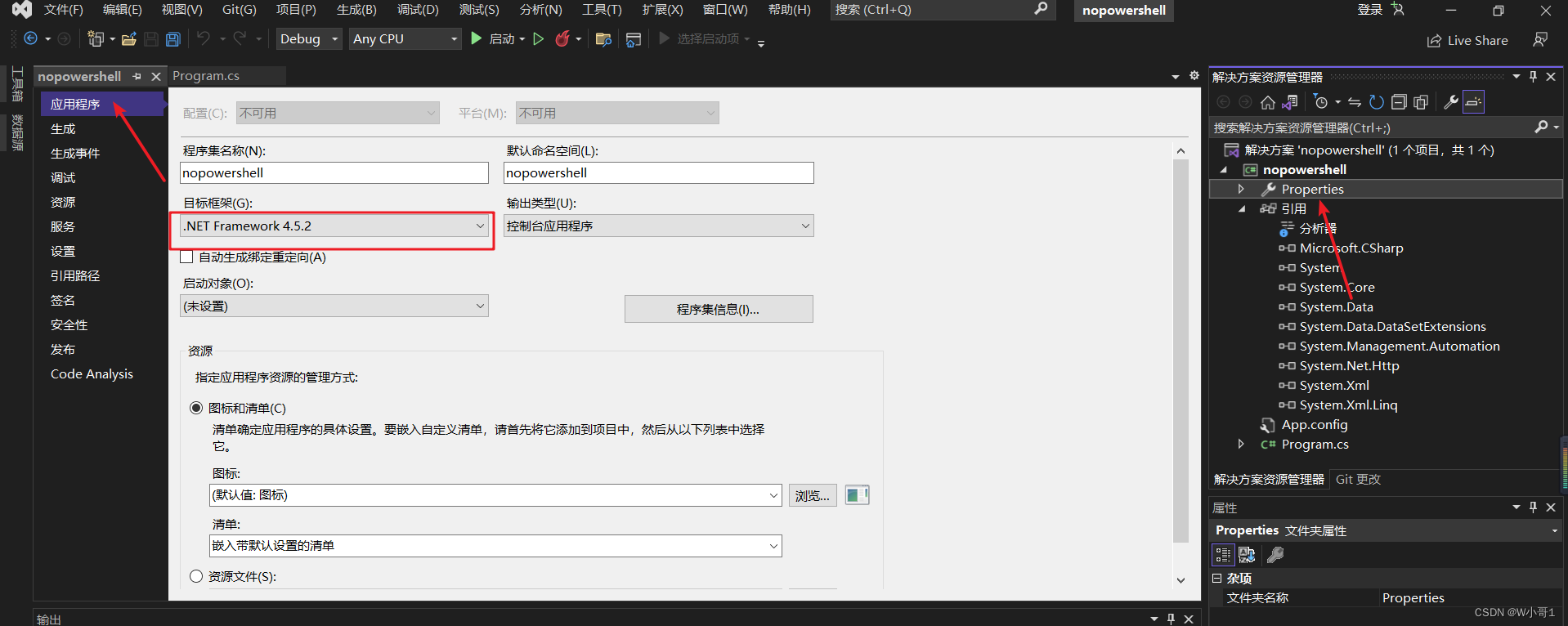1568x626 pixels.
Task: Collapse the 杂项 category in properties panel
Action: coord(1216,578)
